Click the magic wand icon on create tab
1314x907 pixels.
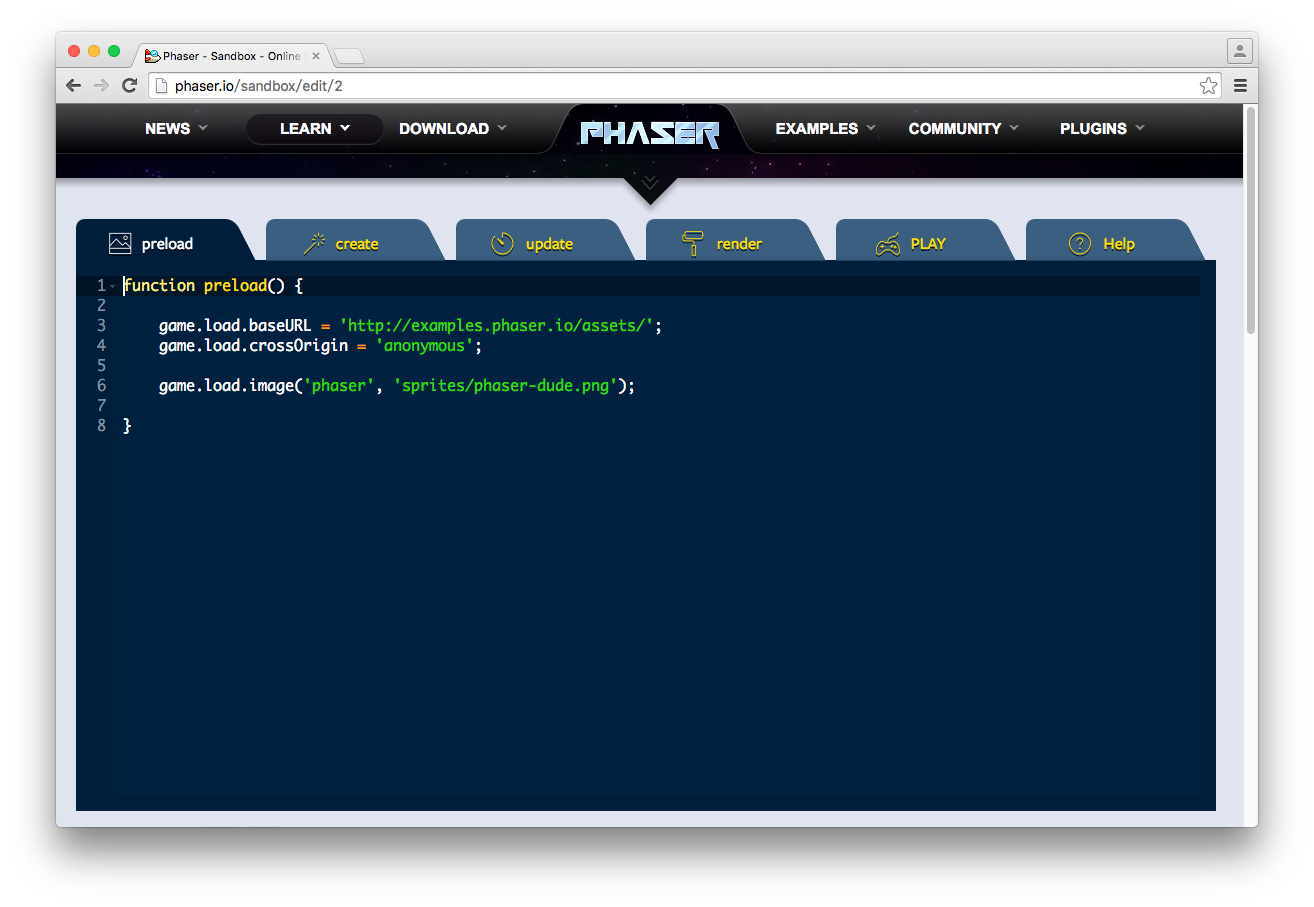pyautogui.click(x=315, y=243)
